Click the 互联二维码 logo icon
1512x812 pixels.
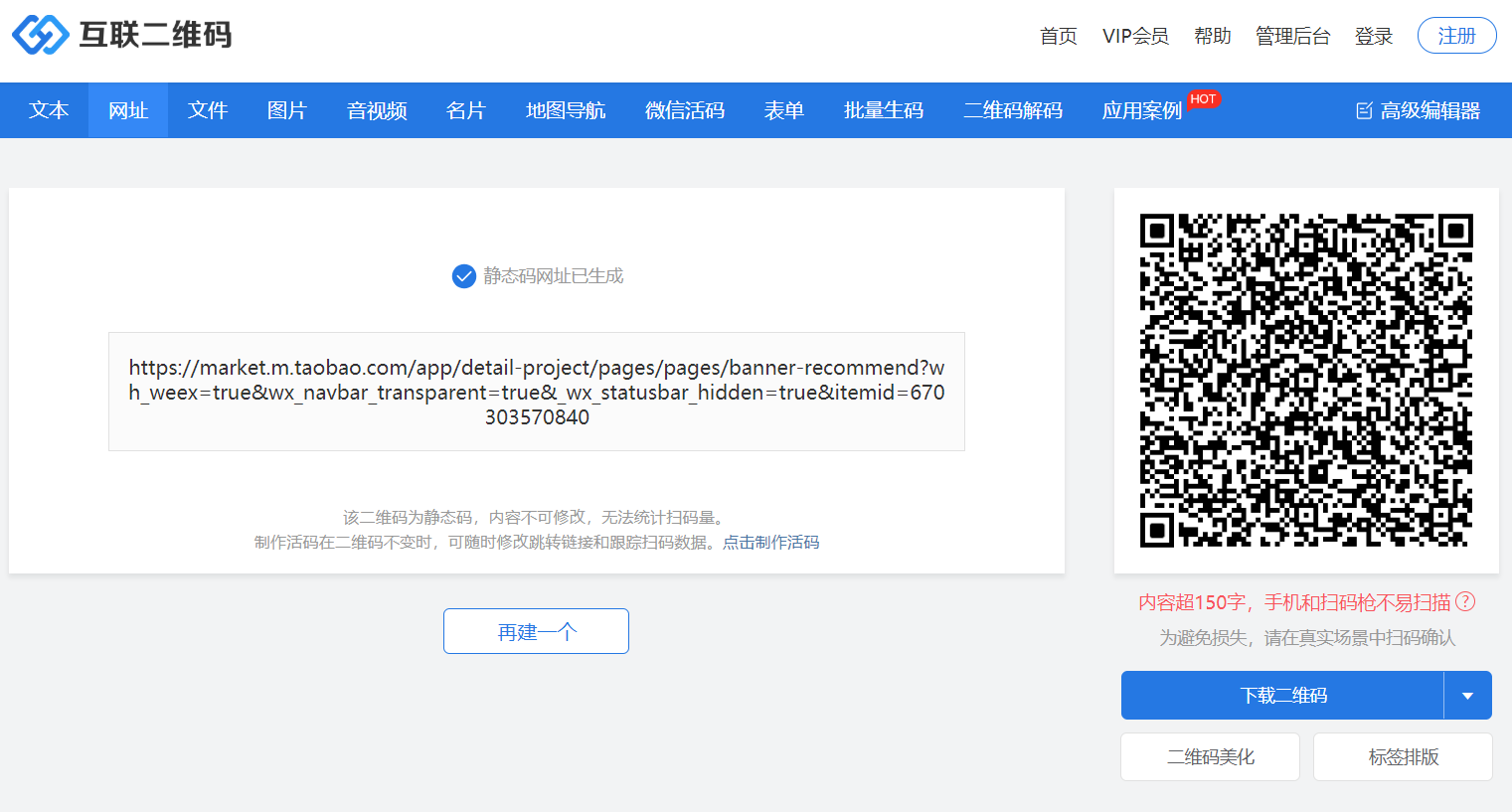[x=40, y=34]
